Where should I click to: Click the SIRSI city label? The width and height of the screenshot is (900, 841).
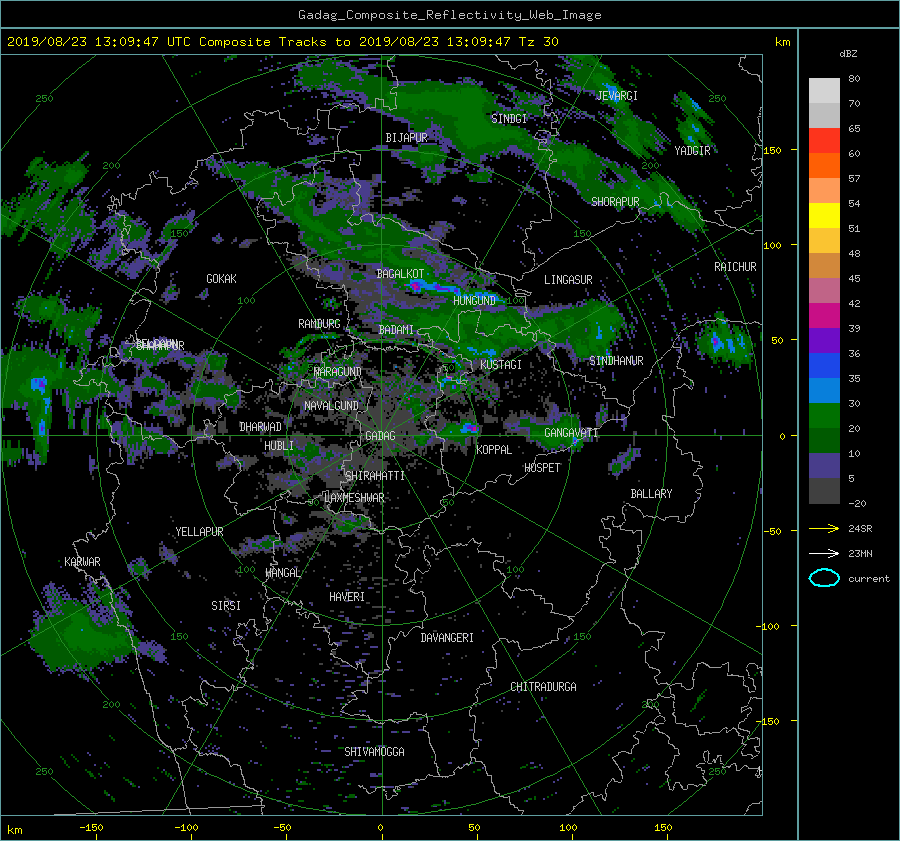click(226, 606)
